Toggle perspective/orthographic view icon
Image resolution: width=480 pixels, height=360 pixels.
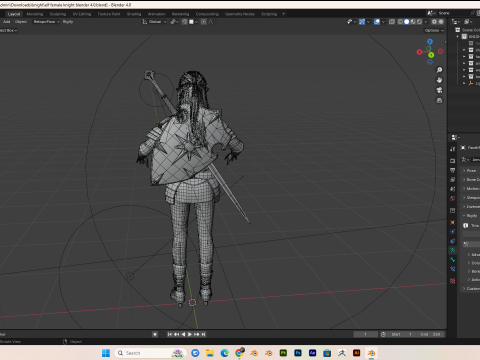point(439,100)
